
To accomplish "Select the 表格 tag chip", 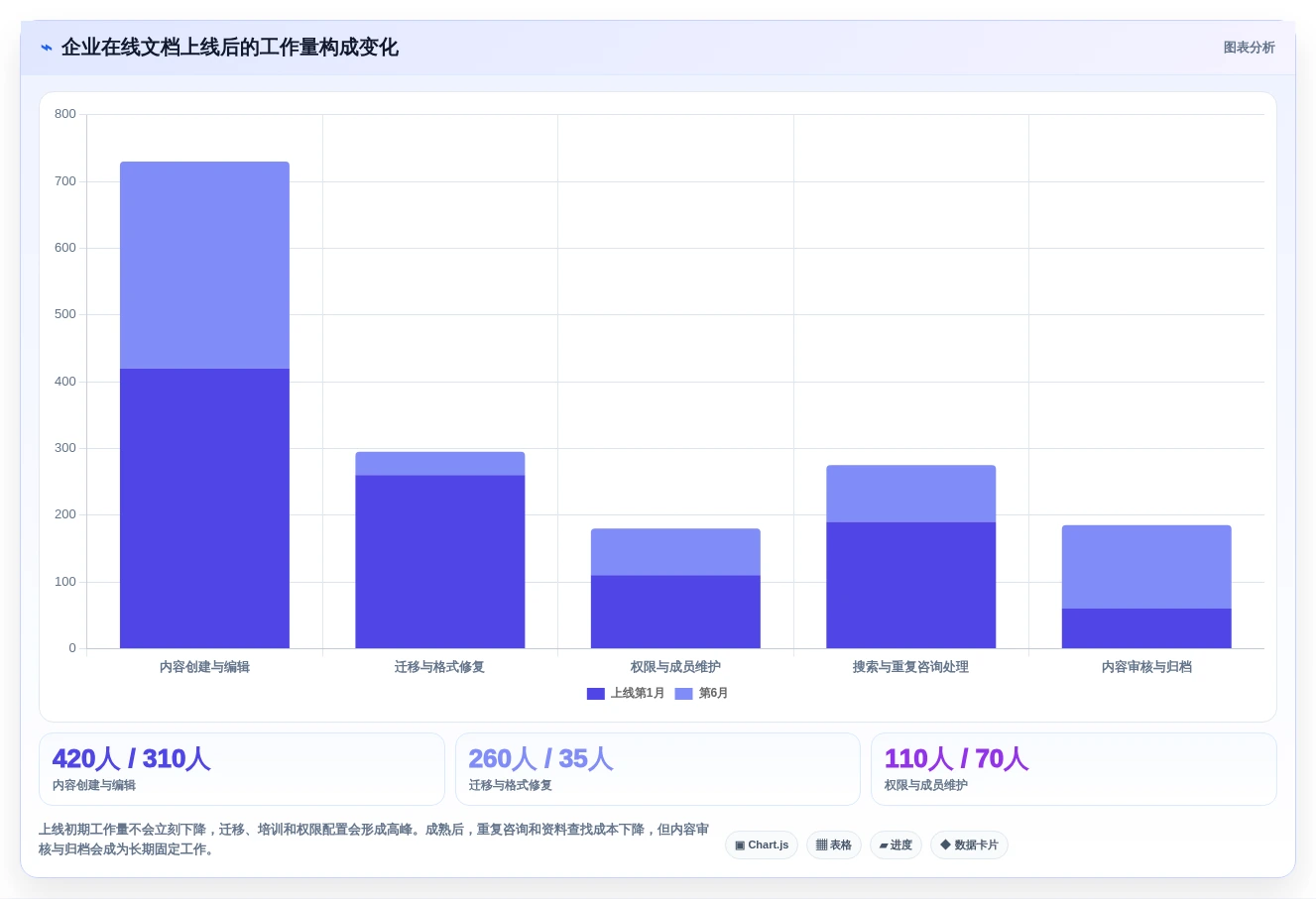I will [834, 845].
